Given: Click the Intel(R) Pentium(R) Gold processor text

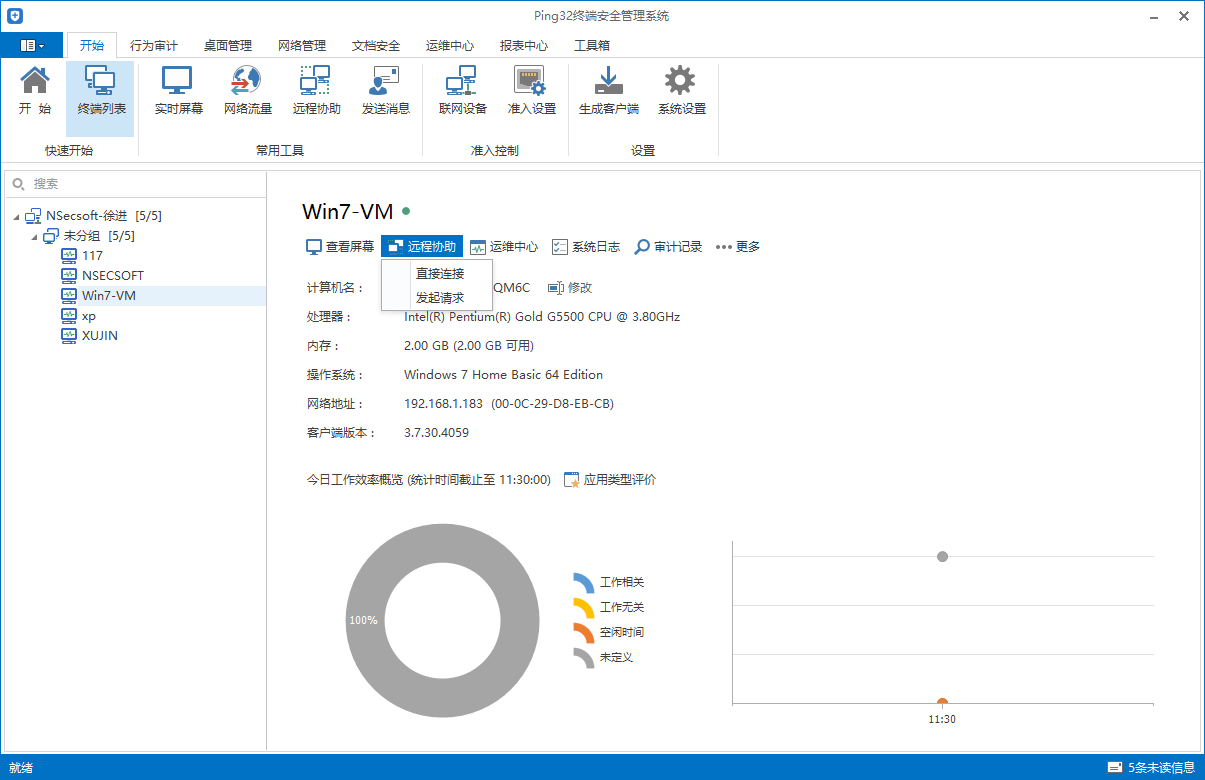Looking at the screenshot, I should click(542, 316).
